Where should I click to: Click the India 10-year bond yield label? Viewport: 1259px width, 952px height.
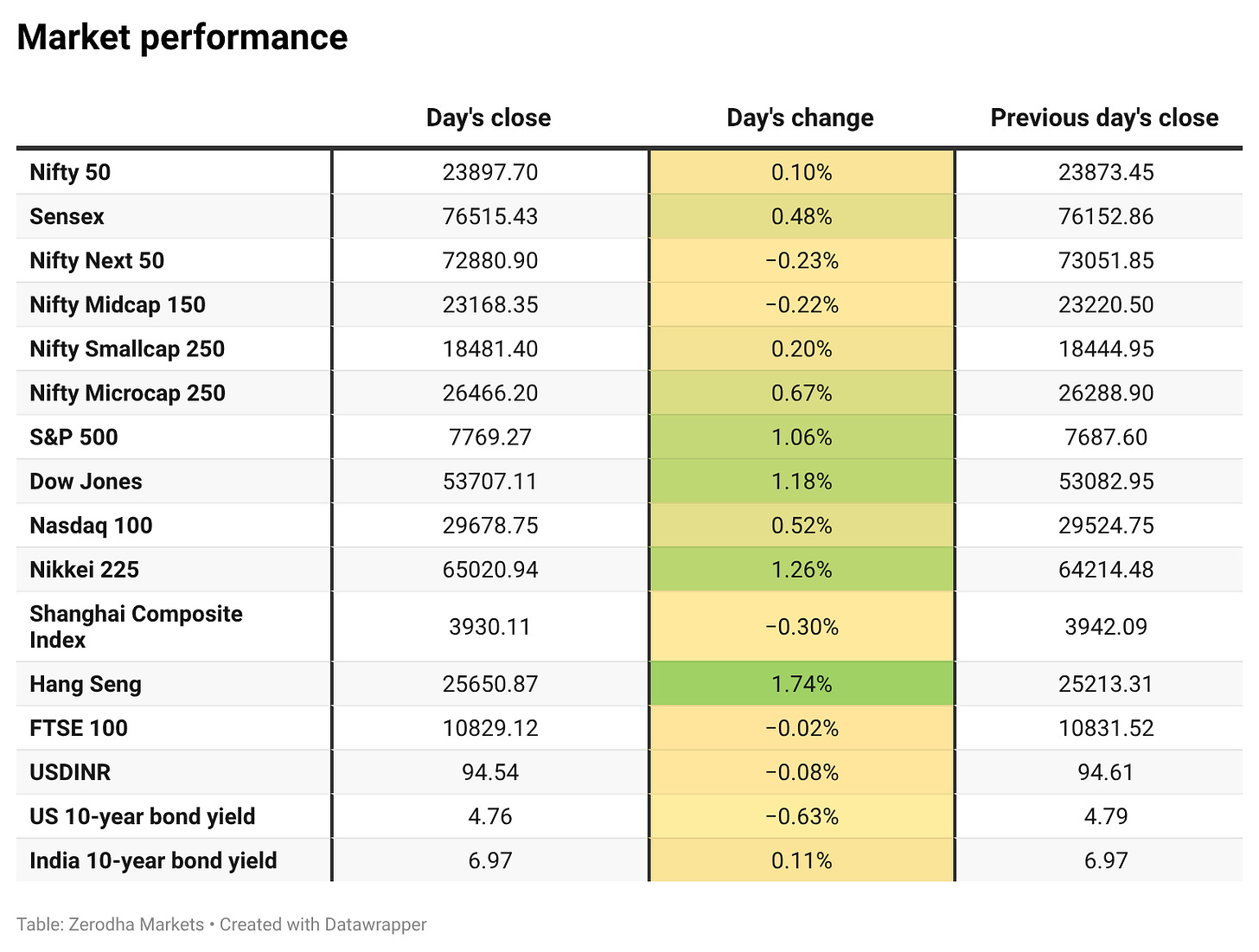153,860
